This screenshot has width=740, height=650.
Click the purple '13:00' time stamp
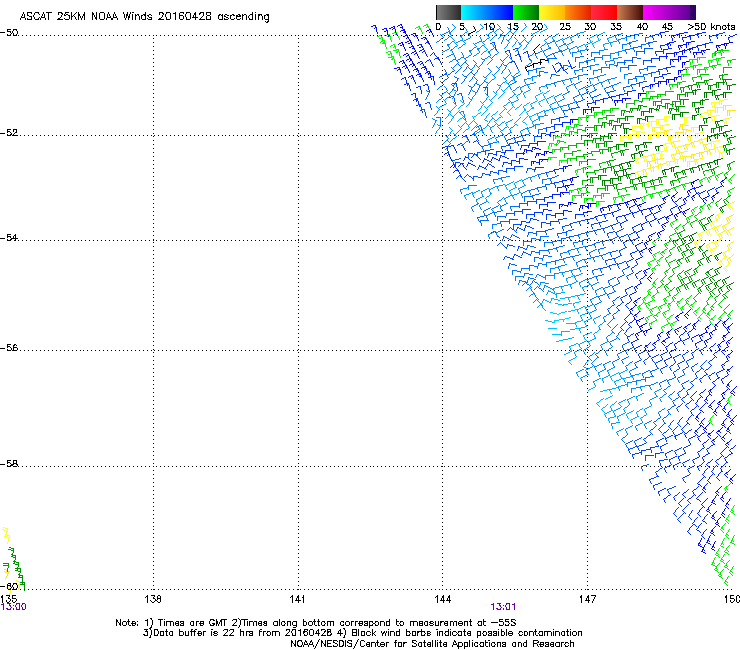coord(13,607)
